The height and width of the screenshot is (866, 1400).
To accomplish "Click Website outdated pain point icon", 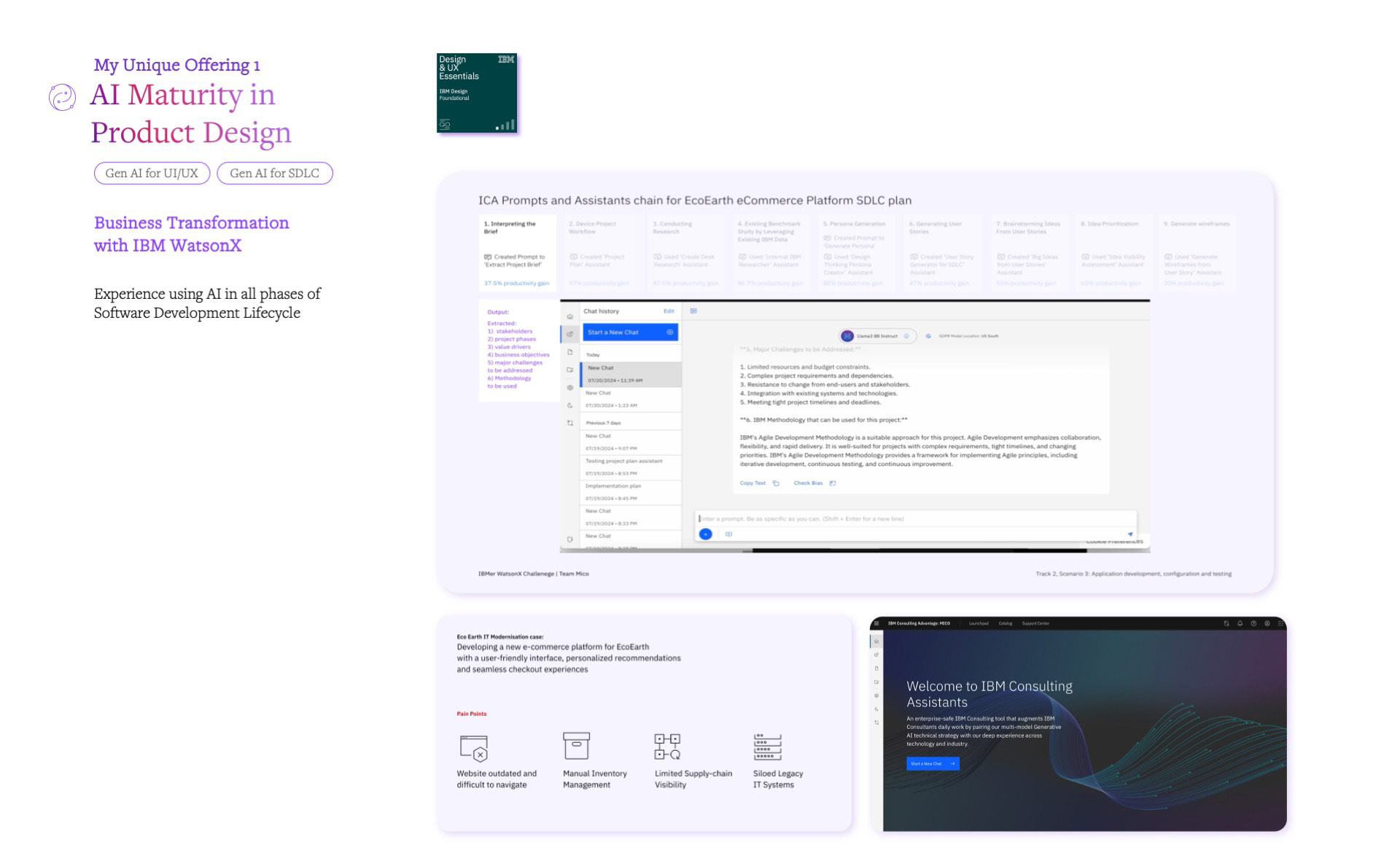I will (x=474, y=748).
